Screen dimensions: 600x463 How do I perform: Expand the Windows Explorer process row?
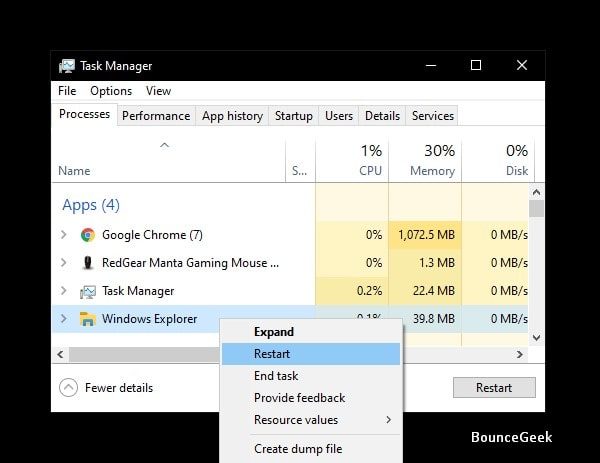[x=64, y=318]
